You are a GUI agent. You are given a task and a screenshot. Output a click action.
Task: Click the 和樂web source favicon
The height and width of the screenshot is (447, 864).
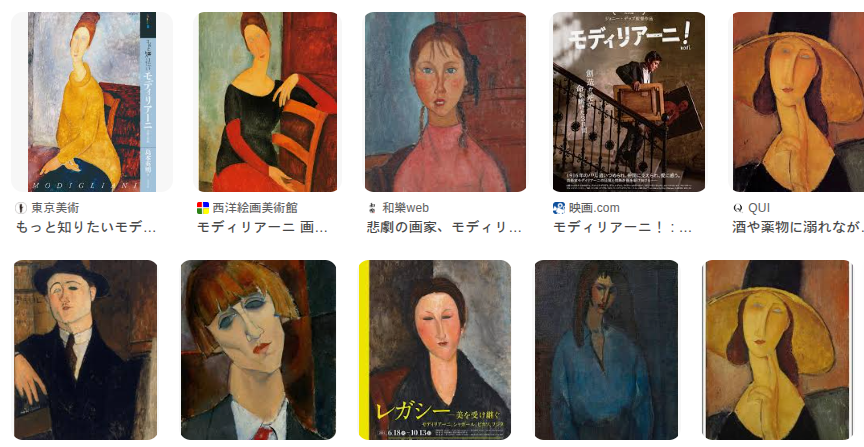[x=371, y=208]
